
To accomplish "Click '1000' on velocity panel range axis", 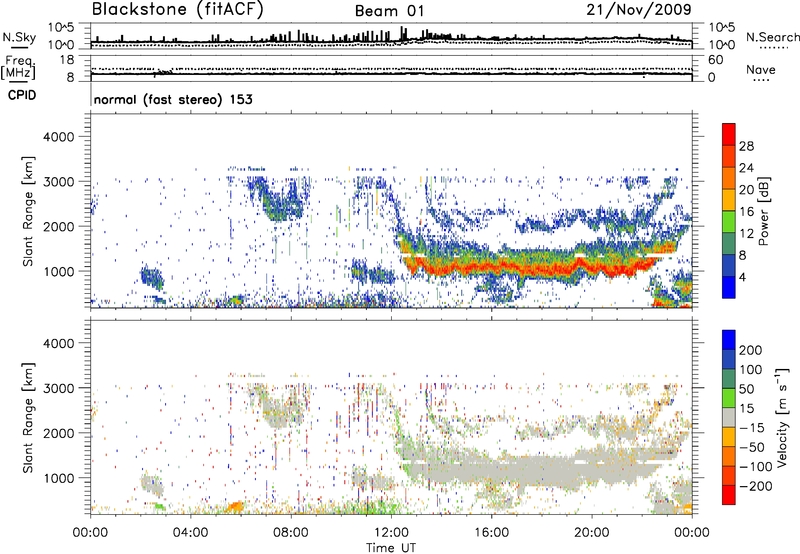I will pyautogui.click(x=58, y=479).
